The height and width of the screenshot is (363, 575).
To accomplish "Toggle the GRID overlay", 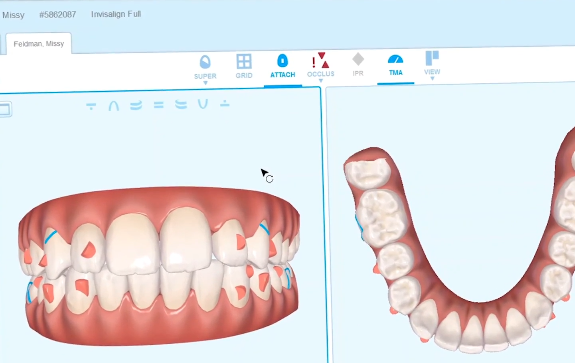I will click(244, 66).
